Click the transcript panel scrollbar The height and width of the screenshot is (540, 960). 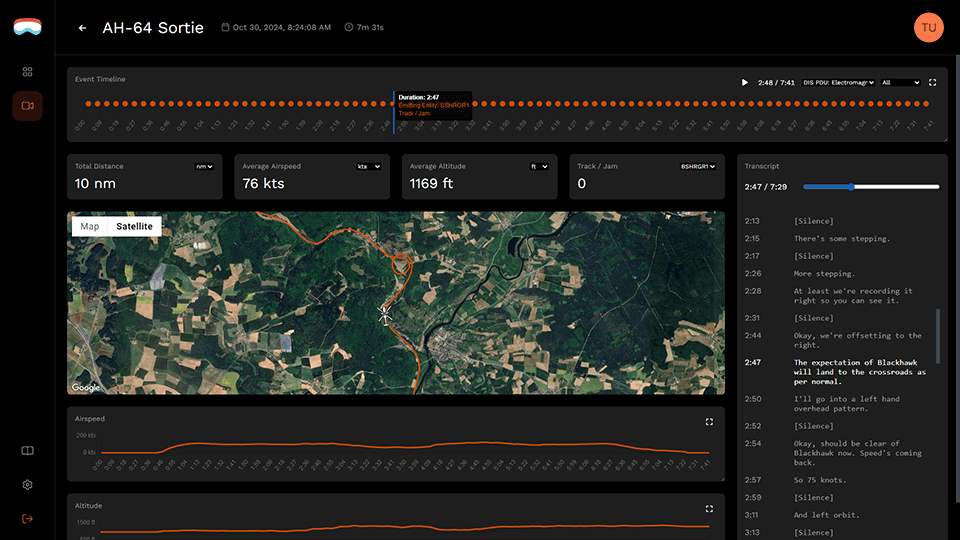937,337
